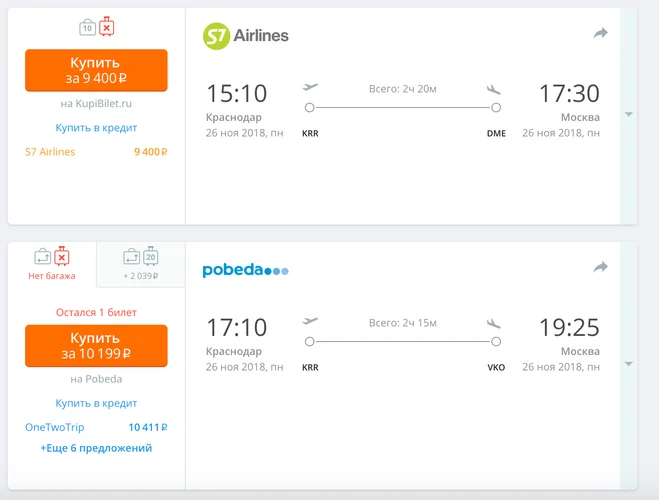659x500 pixels.
Task: Click the share arrow on S7 Airlines ticket
Action: (601, 33)
